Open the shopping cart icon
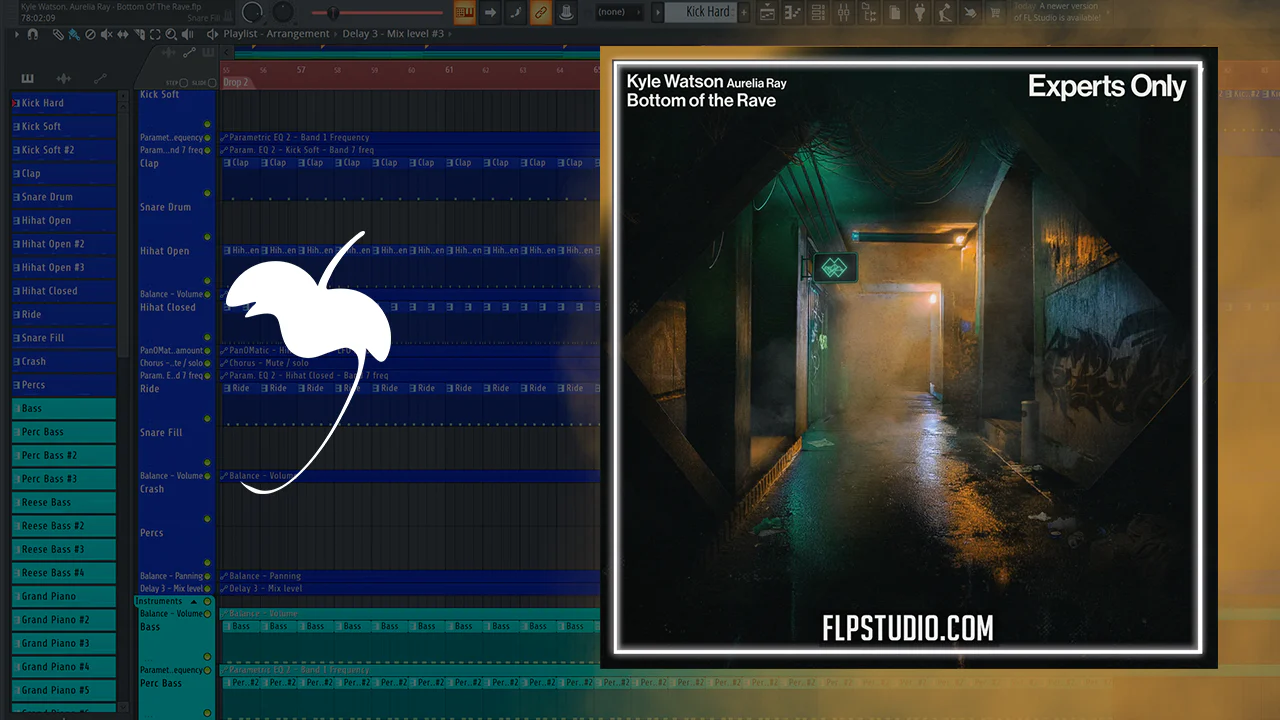Screen dimensions: 1280x720 tap(996, 12)
